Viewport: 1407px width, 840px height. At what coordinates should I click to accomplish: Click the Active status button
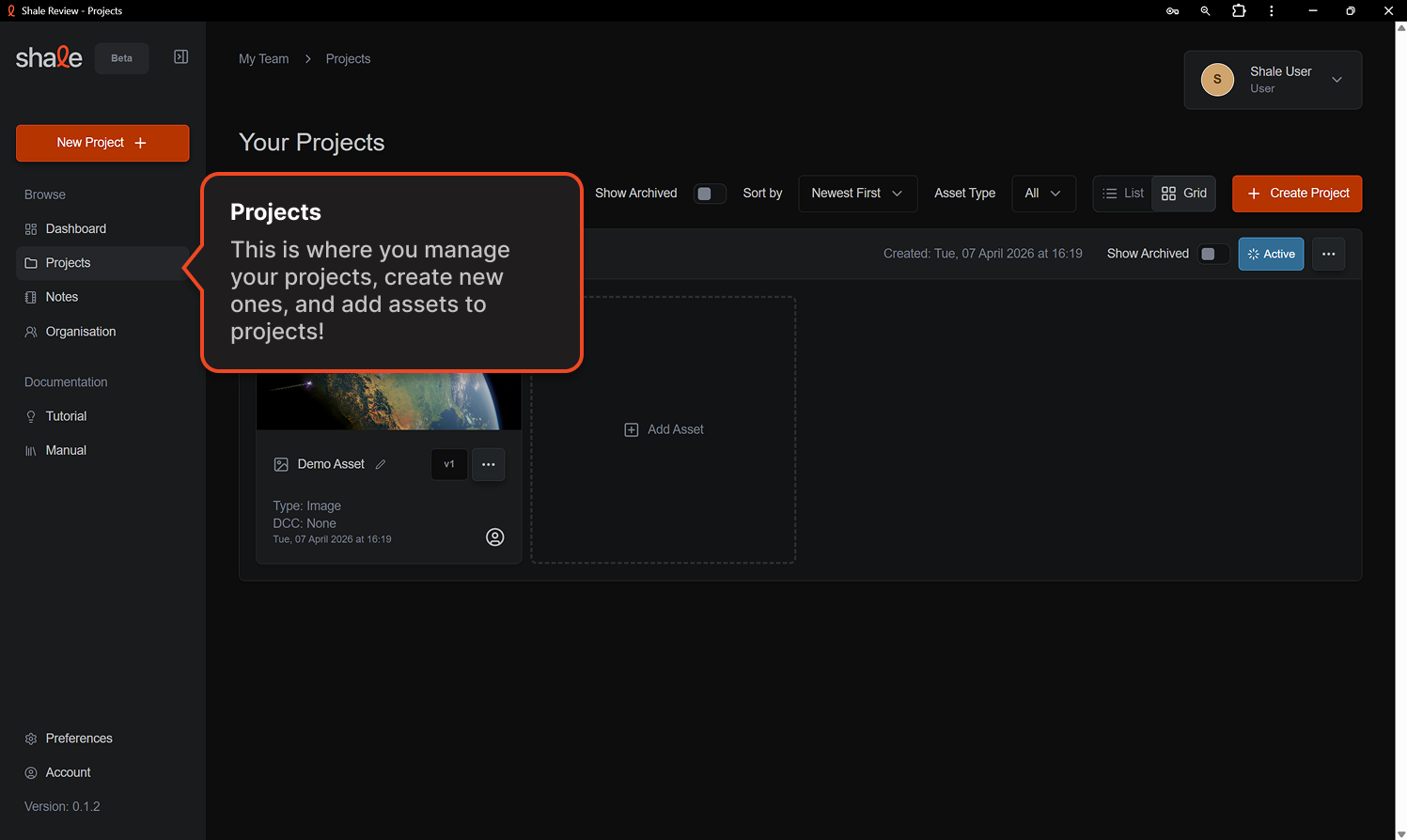point(1271,254)
